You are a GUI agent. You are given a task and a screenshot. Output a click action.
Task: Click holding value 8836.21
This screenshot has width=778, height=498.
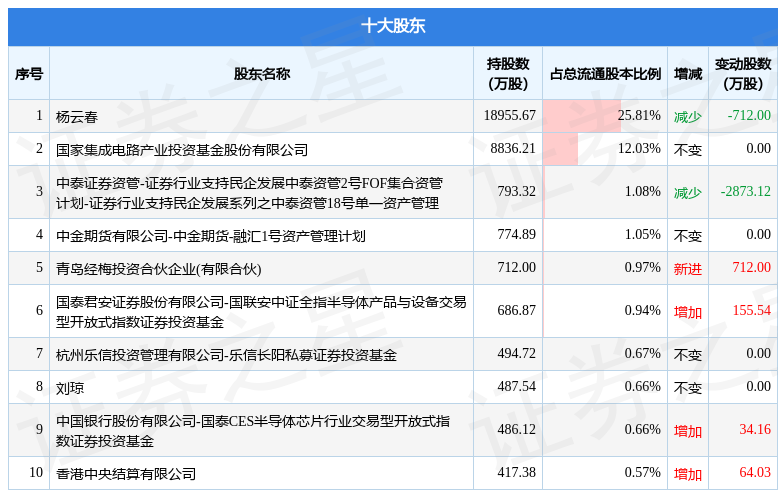(513, 148)
